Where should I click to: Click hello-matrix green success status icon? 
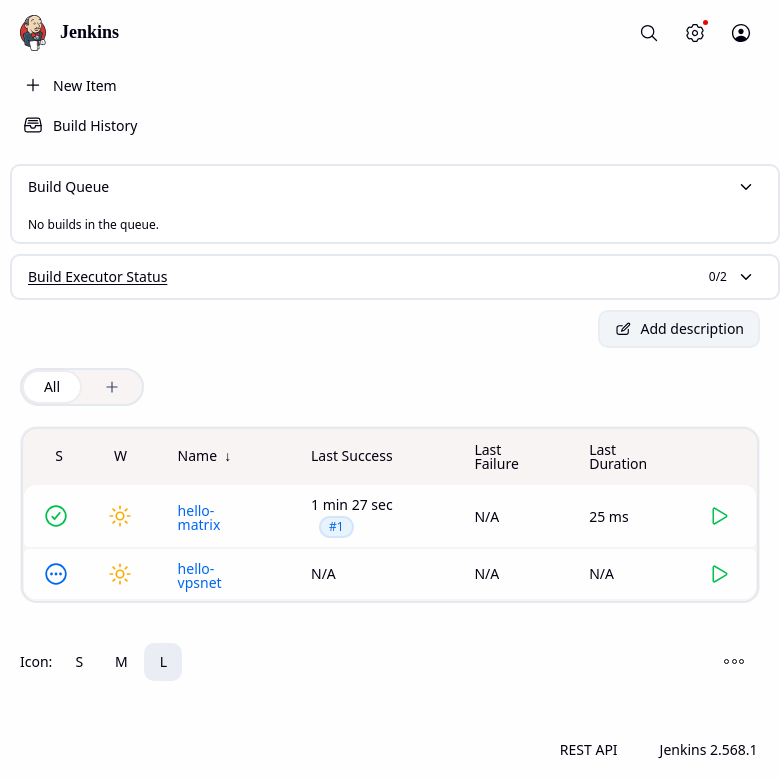point(56,516)
